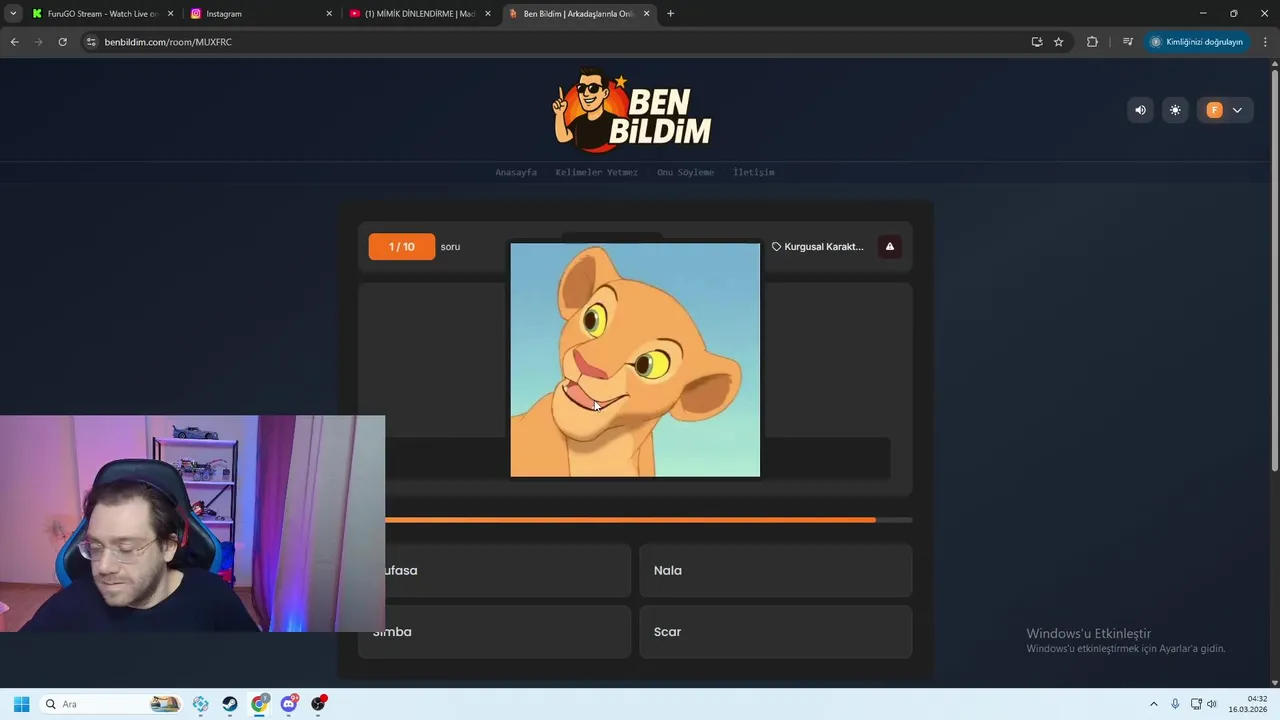Open Chrome from the taskbar
This screenshot has width=1280, height=720.
coord(259,704)
